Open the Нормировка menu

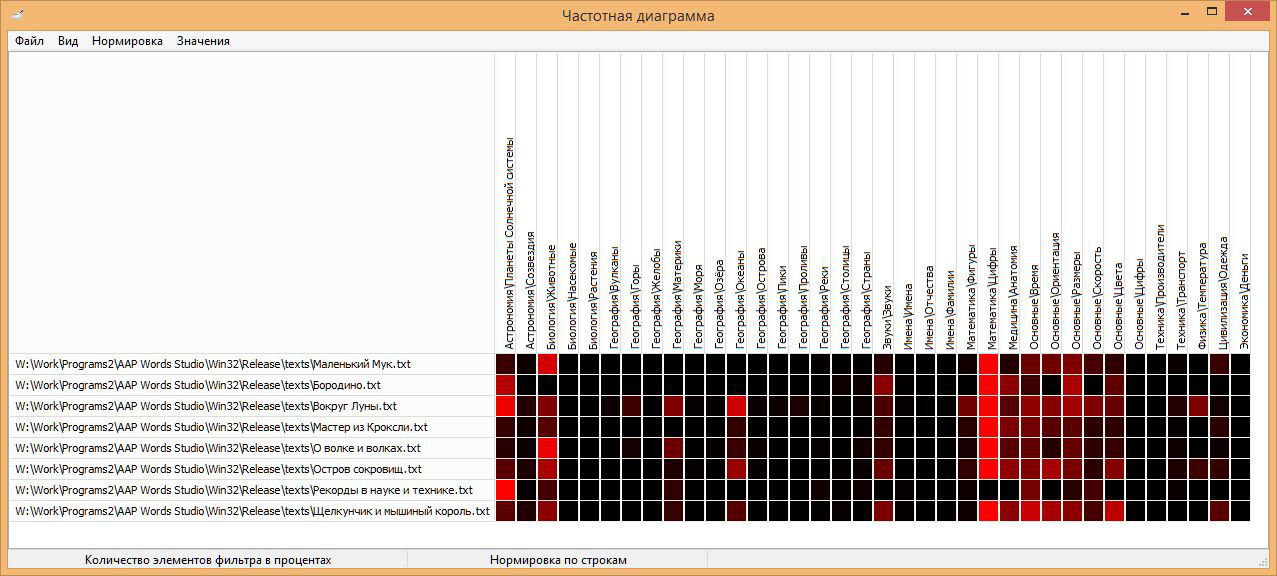pos(127,41)
